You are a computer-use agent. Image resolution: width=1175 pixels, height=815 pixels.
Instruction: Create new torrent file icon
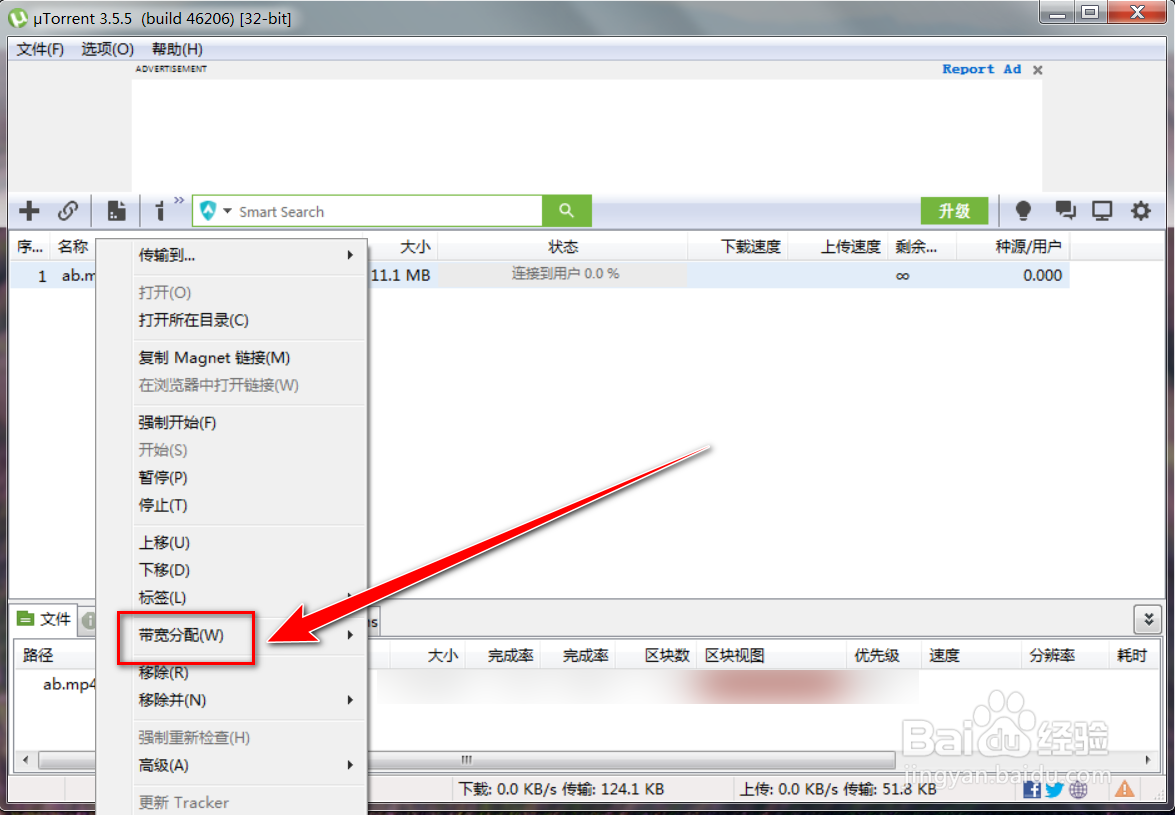coord(116,211)
